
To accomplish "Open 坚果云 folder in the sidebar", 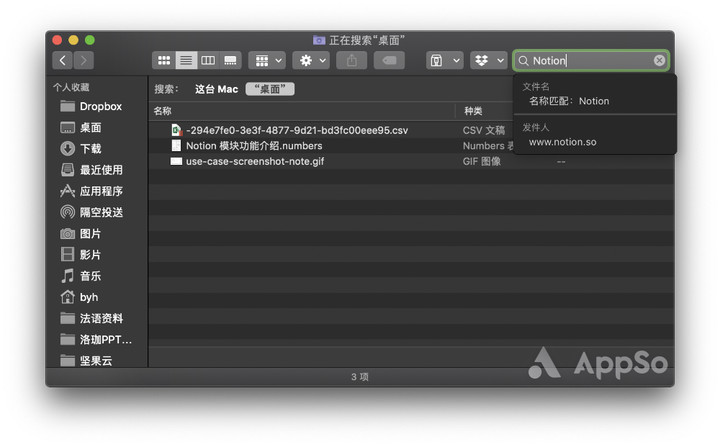I will pos(86,361).
